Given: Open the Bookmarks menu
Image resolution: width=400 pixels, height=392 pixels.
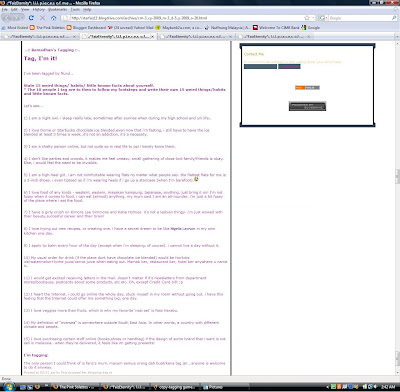Looking at the screenshot, I should click(57, 9).
